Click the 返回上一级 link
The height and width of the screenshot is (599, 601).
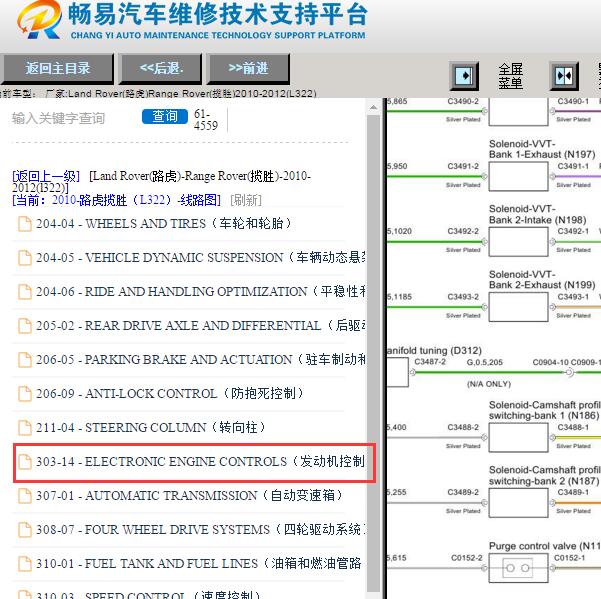tap(46, 176)
